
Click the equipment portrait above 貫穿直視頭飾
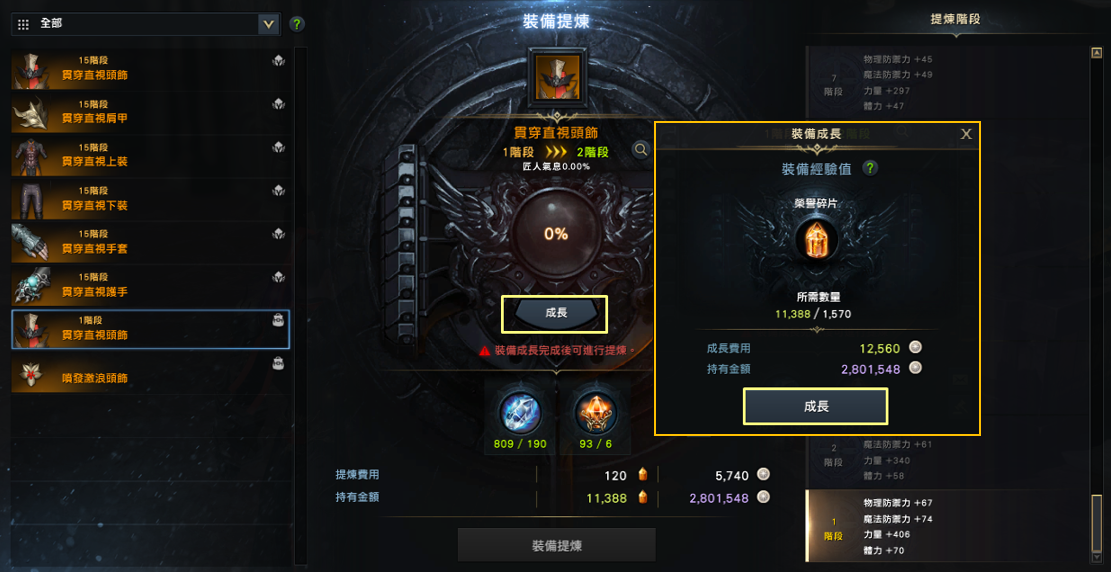557,75
